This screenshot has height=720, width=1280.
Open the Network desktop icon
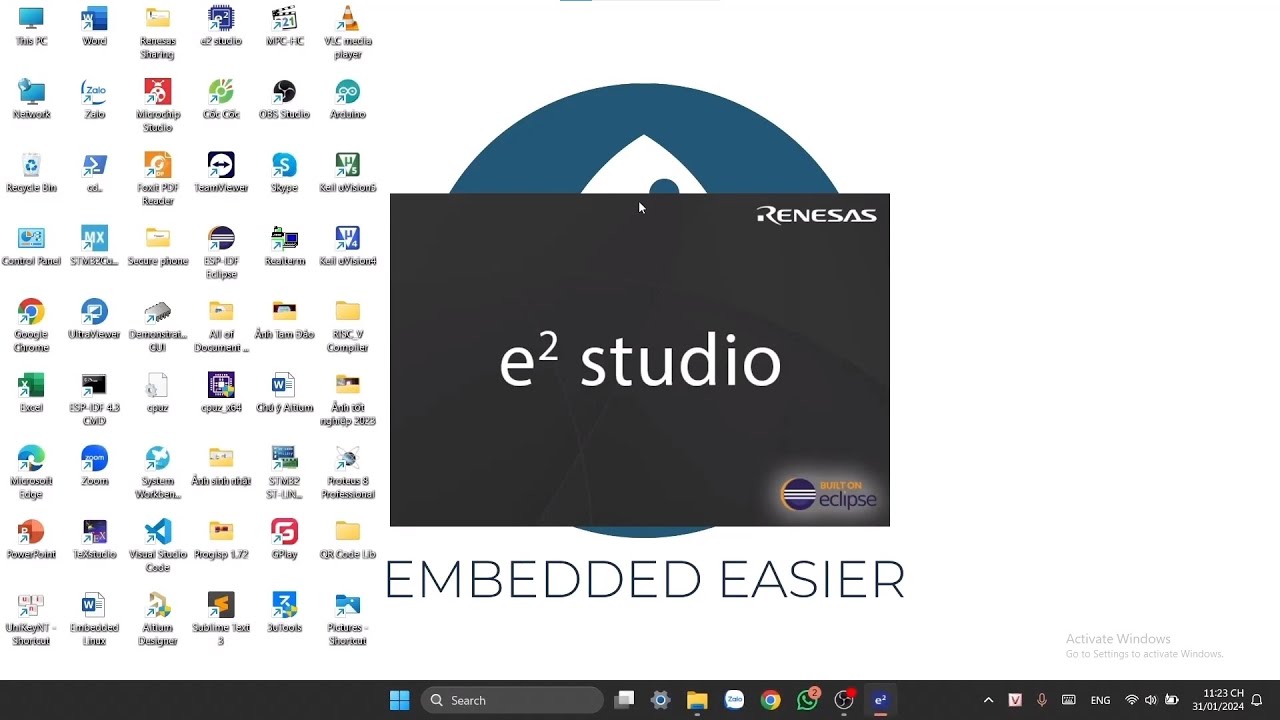click(x=31, y=99)
